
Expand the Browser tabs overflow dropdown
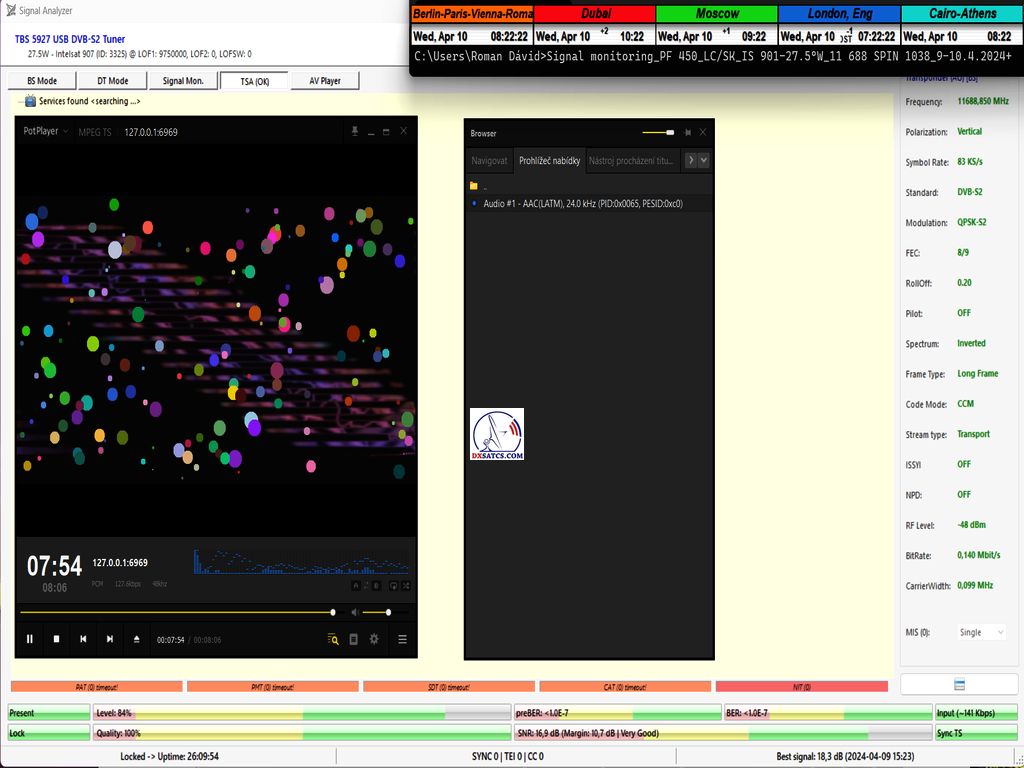704,160
